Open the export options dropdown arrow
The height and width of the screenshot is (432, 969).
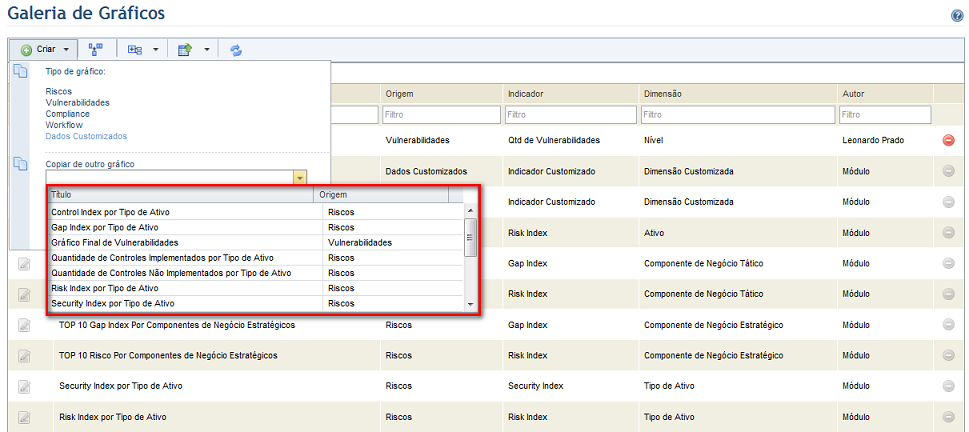coord(206,50)
